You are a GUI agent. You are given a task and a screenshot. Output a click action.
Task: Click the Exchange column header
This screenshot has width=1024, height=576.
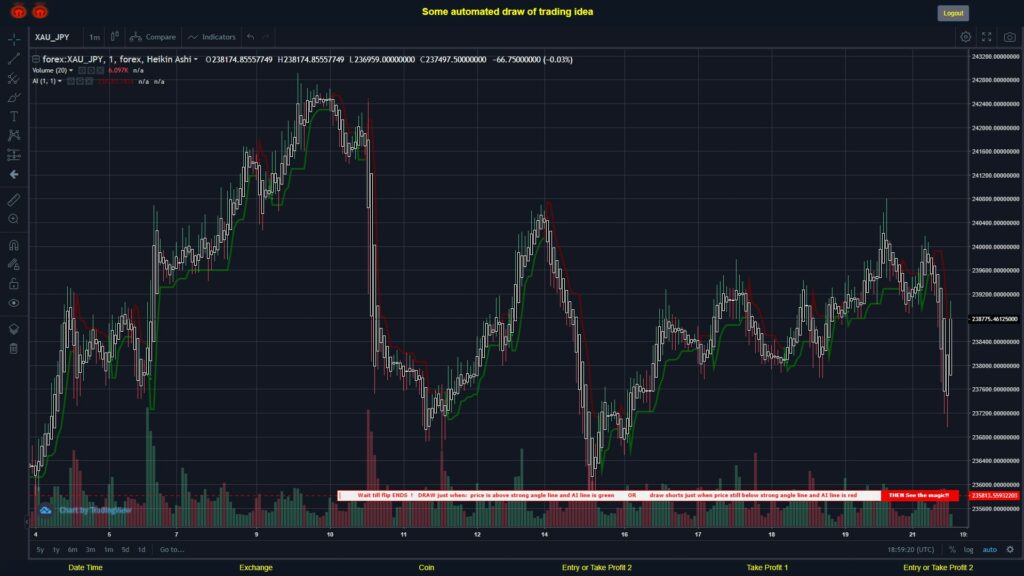[x=256, y=568]
